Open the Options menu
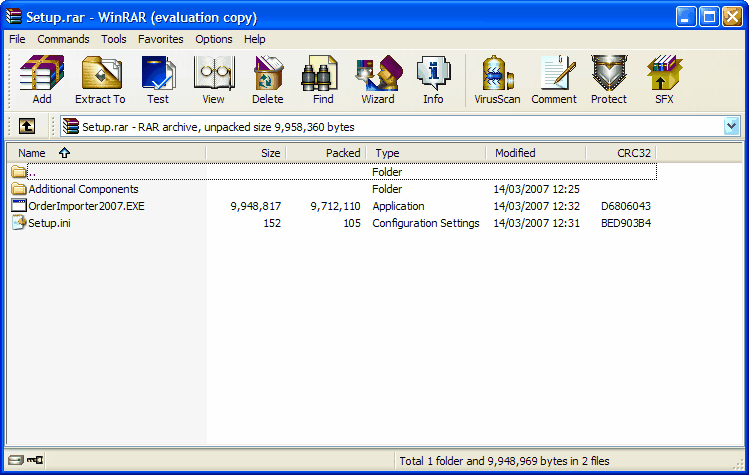Screen dimensions: 749x475 coord(214,39)
